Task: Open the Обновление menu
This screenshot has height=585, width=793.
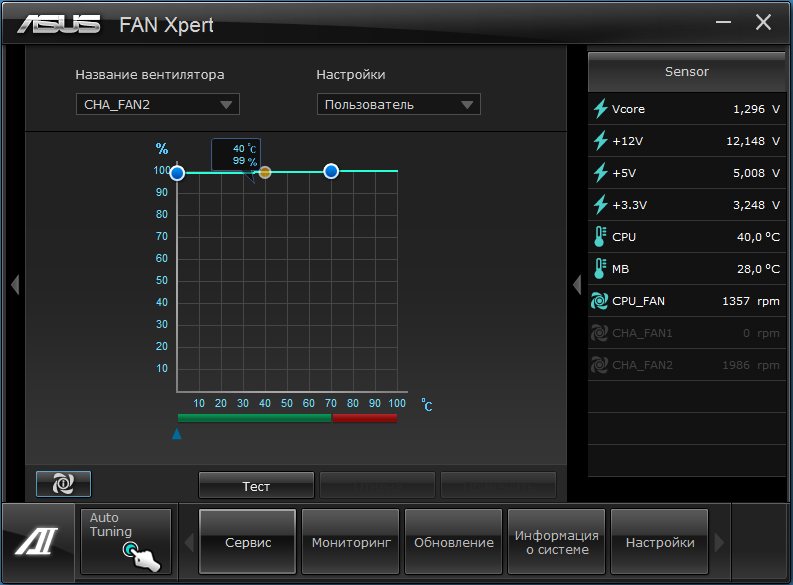Action: click(454, 542)
